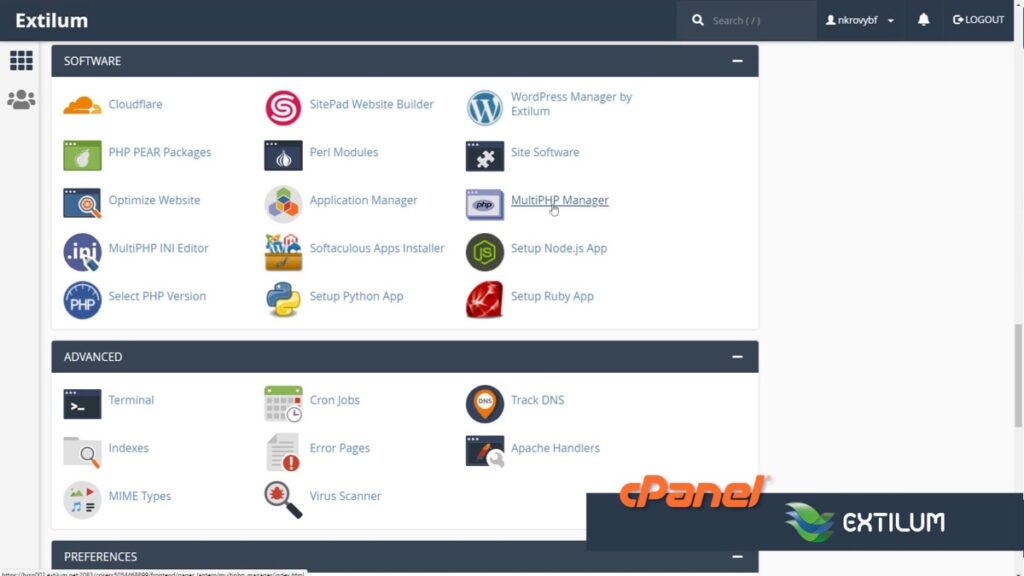
Task: Click the Setup Node.js App icon
Action: coord(485,252)
